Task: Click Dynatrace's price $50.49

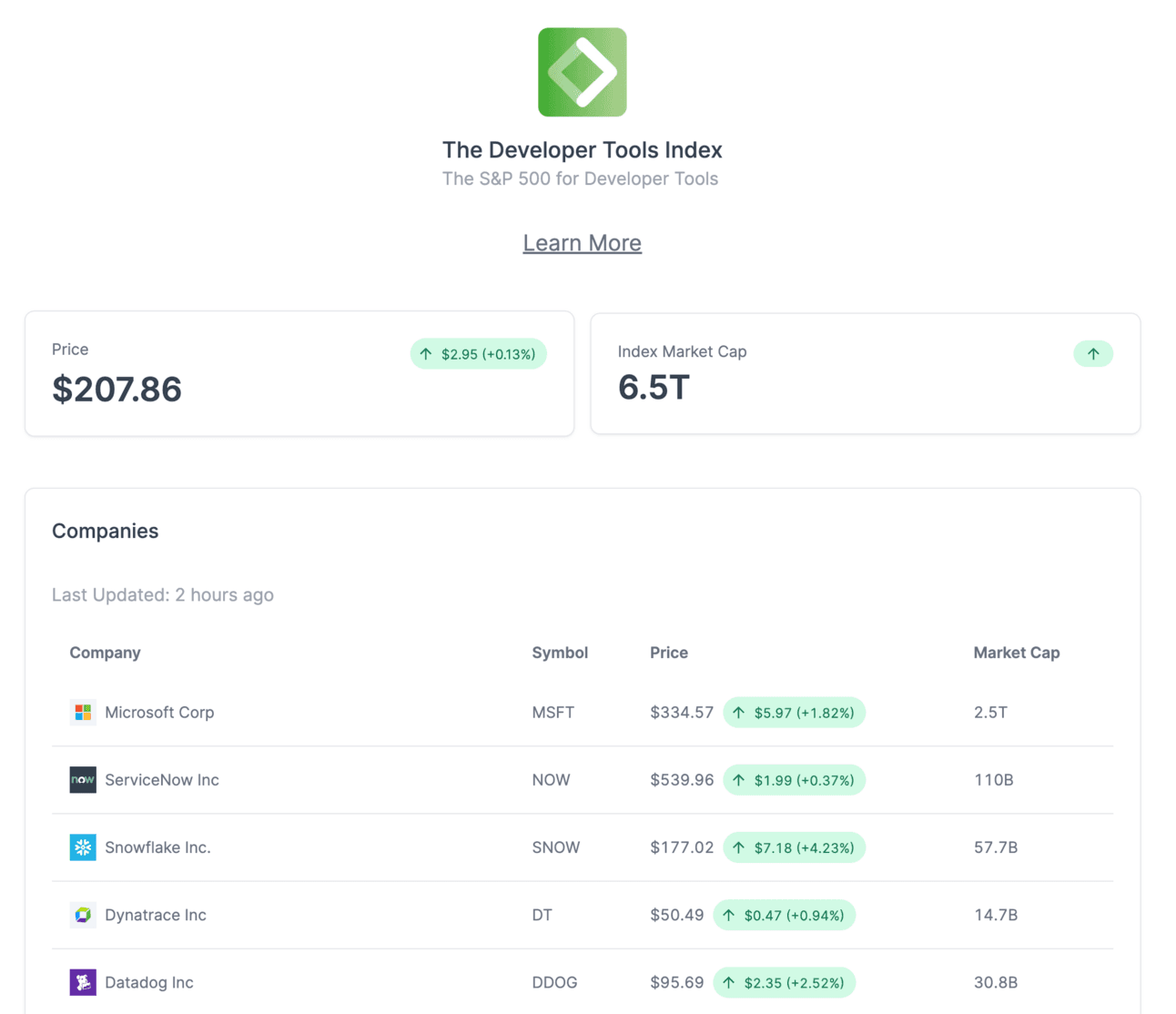Action: click(x=677, y=915)
